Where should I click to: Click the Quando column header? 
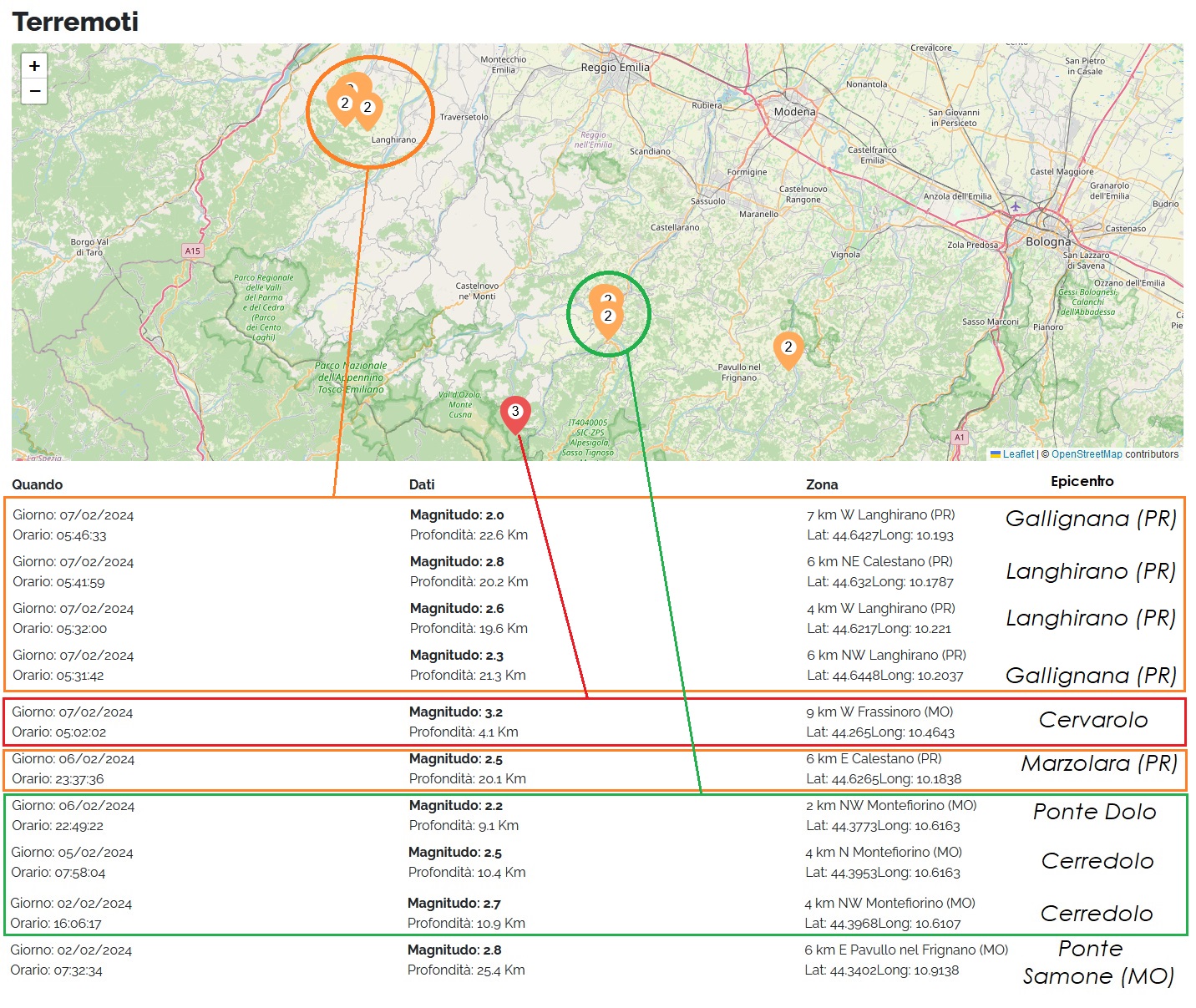click(38, 484)
